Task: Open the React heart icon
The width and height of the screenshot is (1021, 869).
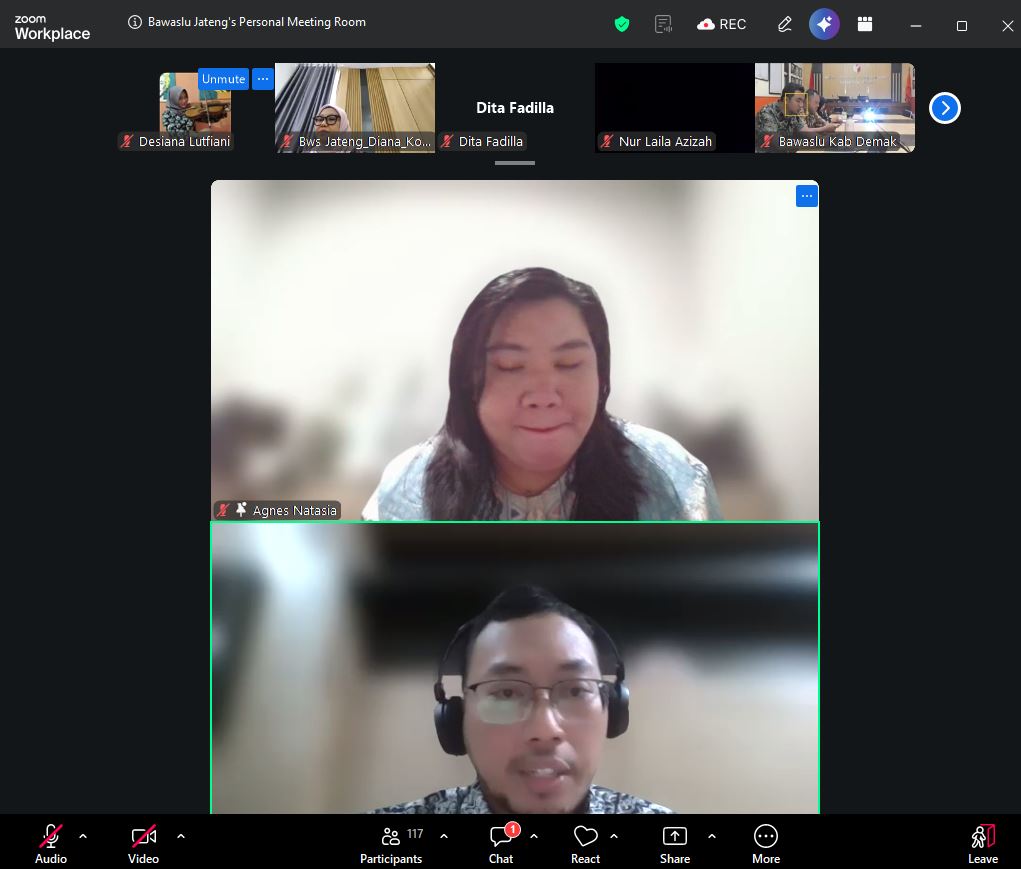Action: [x=585, y=844]
